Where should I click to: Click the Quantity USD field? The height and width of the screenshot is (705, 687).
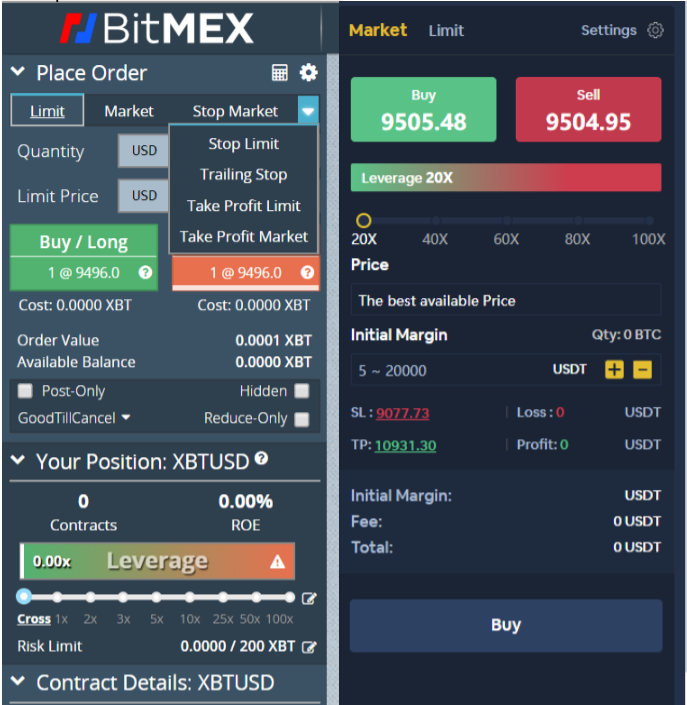point(144,151)
